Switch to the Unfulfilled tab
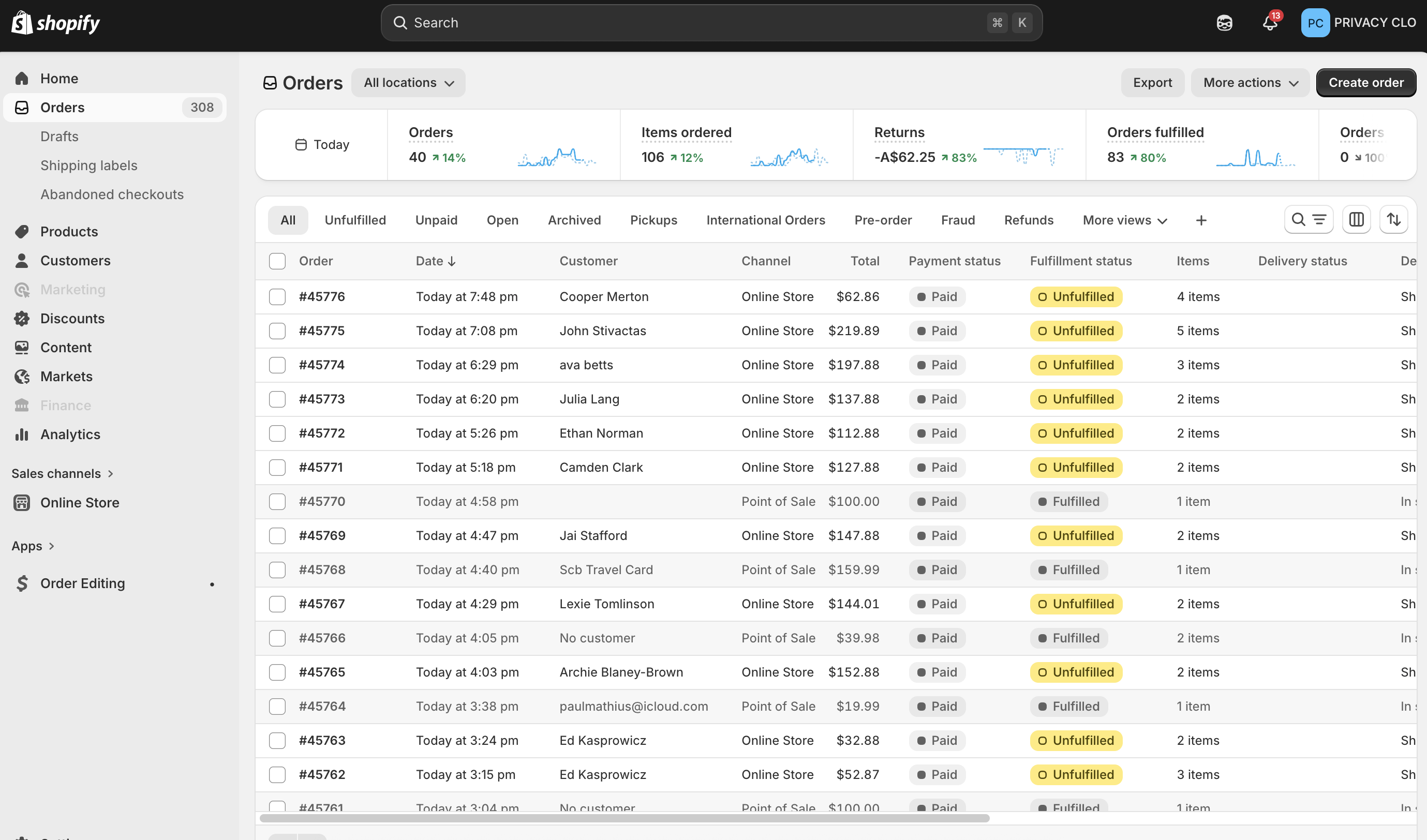Screen dimensions: 1427x840 click(355, 220)
